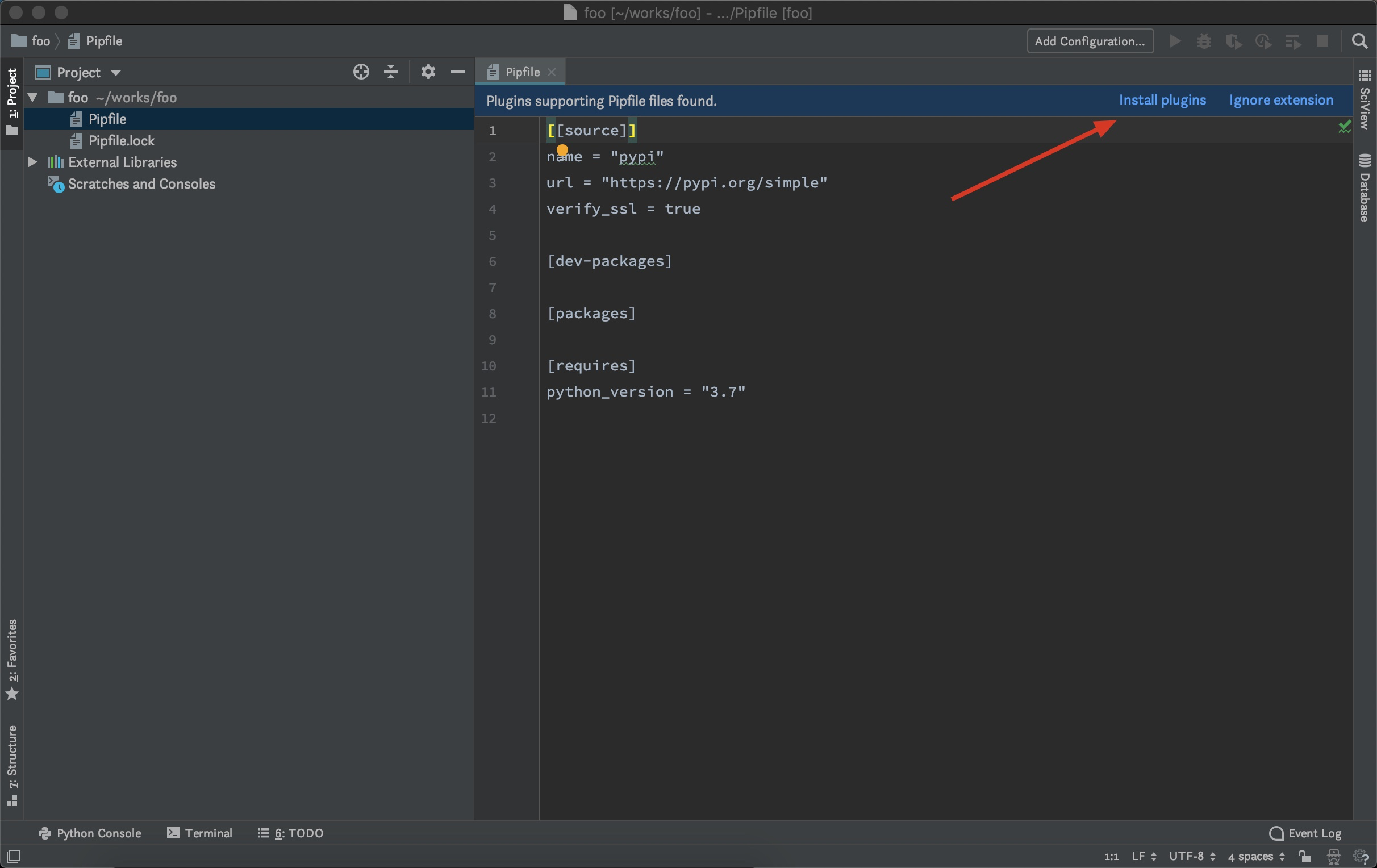Open Project panel settings gear
Image resolution: width=1377 pixels, height=868 pixels.
tap(428, 72)
